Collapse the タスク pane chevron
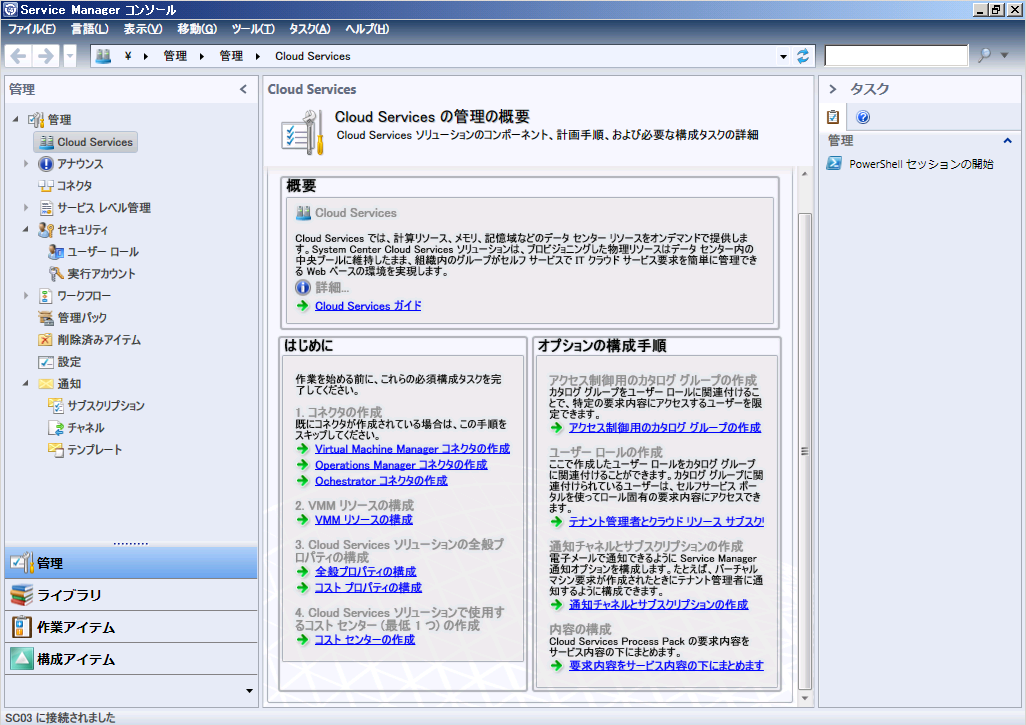1026x725 pixels. pyautogui.click(x=833, y=89)
